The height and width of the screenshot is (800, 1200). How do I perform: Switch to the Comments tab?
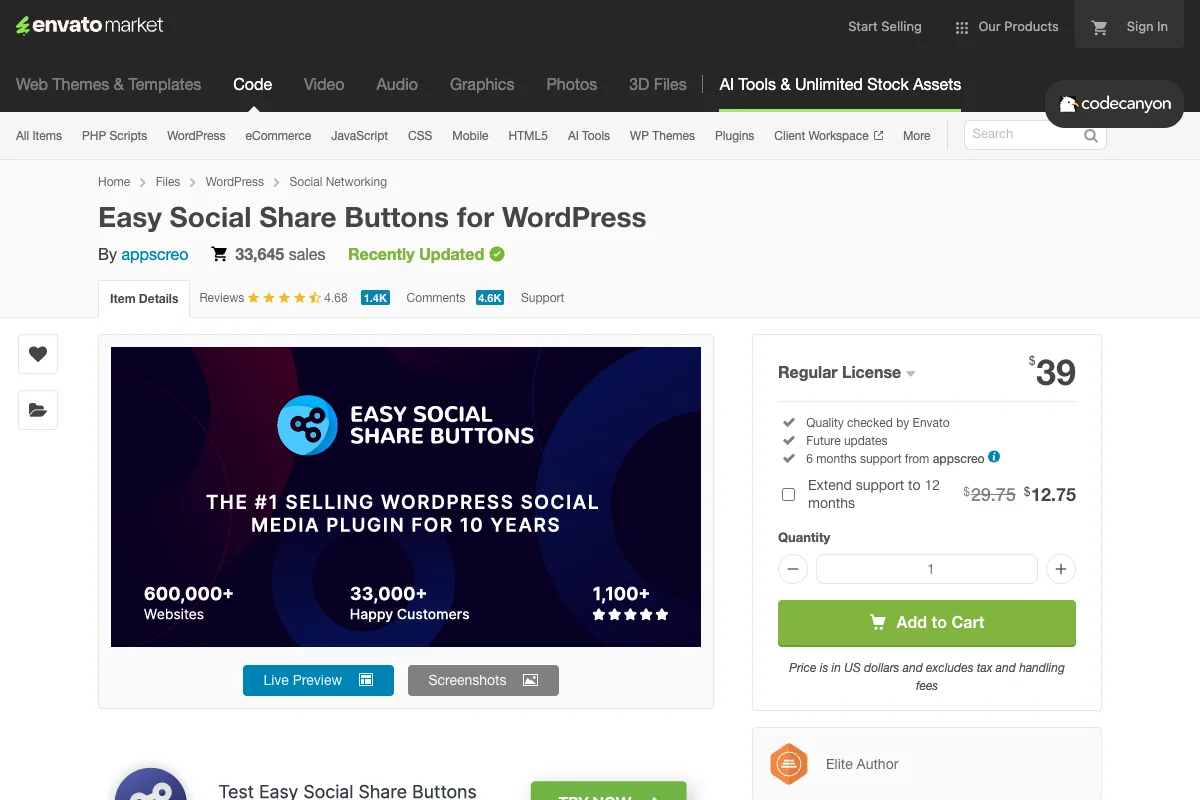coord(436,298)
